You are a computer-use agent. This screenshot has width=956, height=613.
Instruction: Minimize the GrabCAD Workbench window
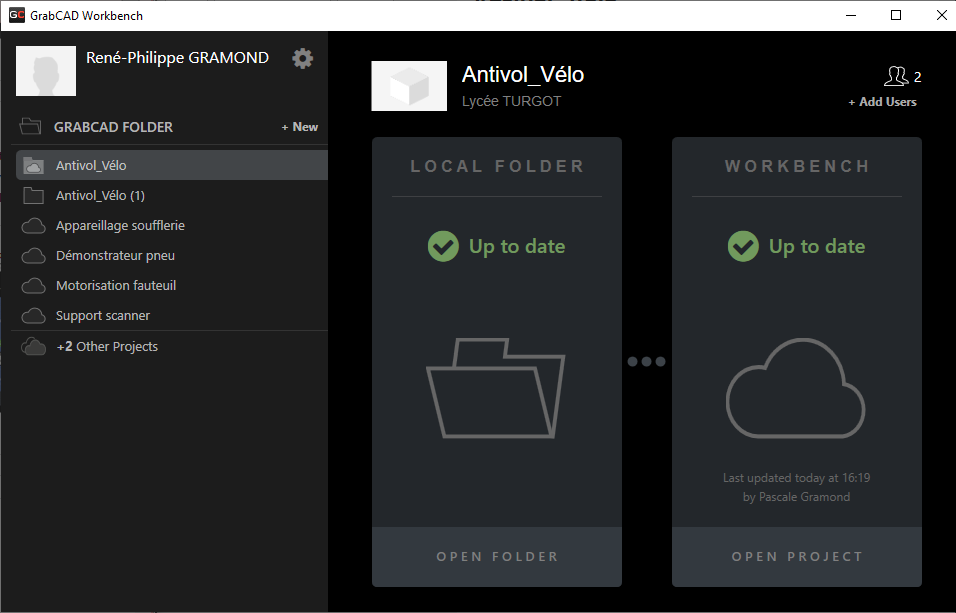(851, 15)
